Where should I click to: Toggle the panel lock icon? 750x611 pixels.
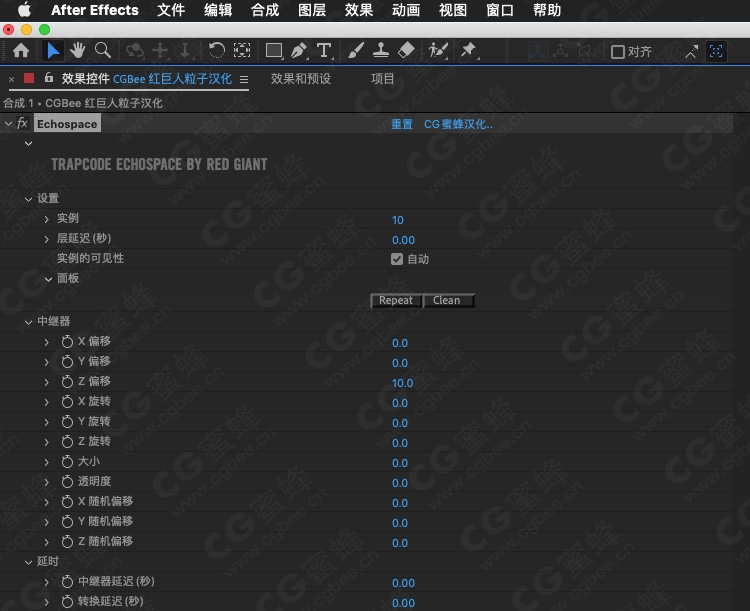tap(49, 78)
